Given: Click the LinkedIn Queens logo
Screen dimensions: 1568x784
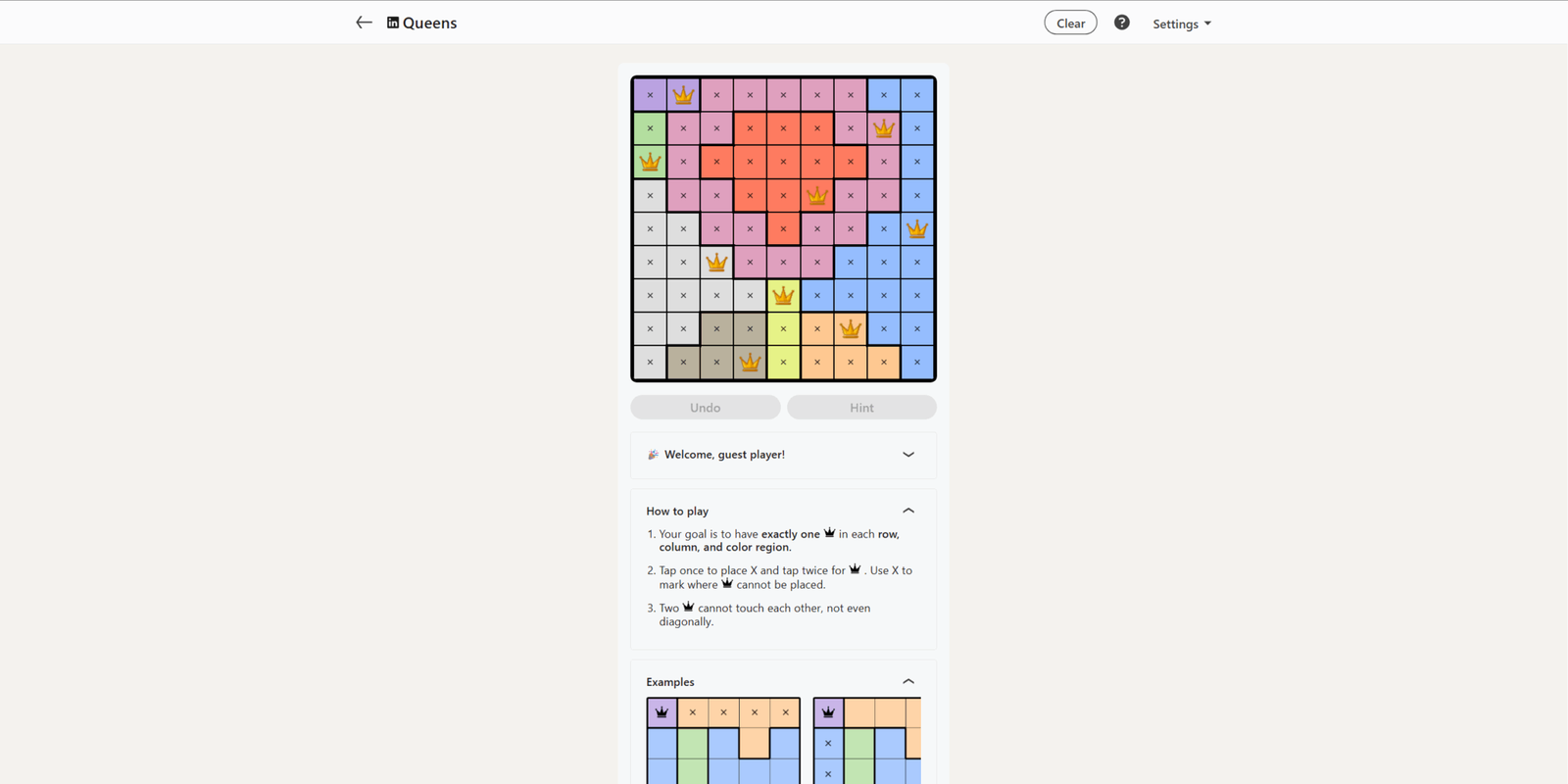Looking at the screenshot, I should coord(393,22).
